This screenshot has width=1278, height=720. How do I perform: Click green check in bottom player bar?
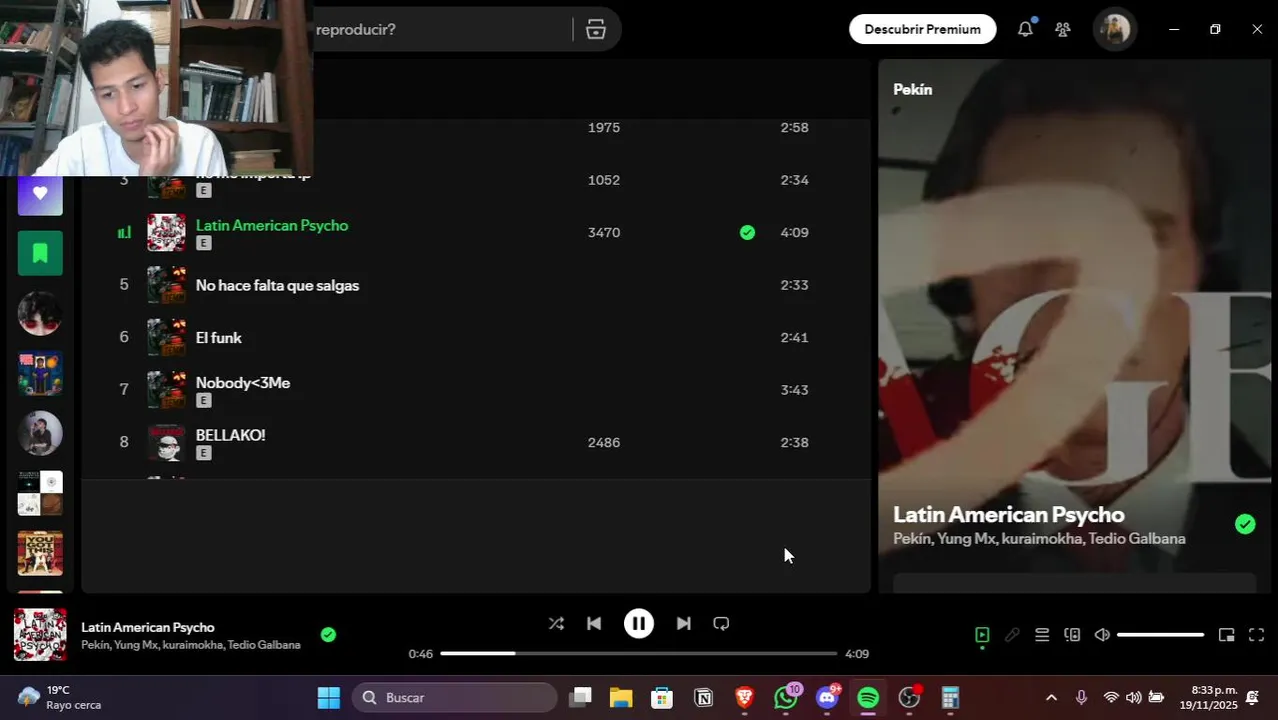pyautogui.click(x=328, y=634)
